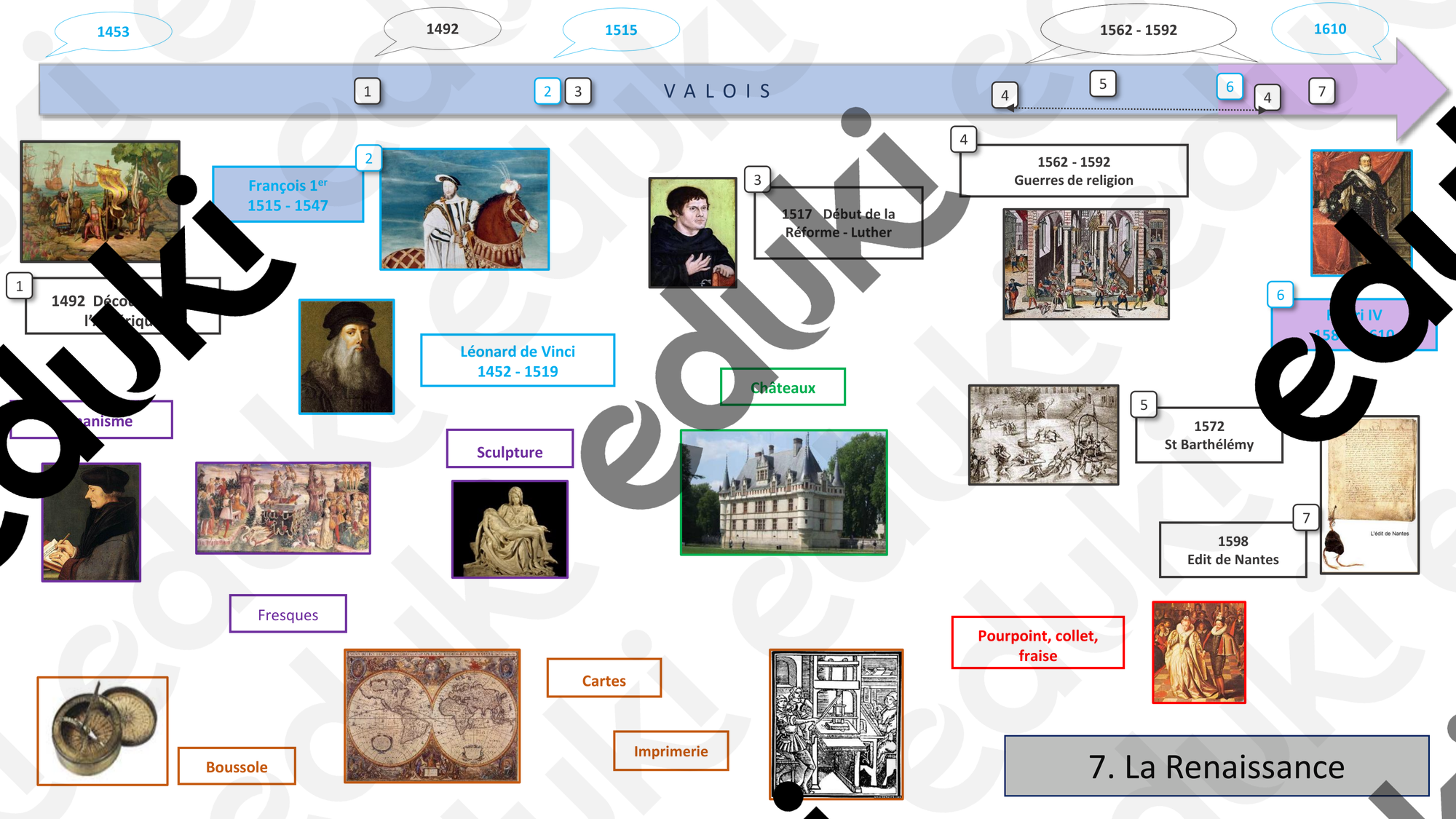Click the château photograph
Image resolution: width=1456 pixels, height=819 pixels.
(x=784, y=493)
